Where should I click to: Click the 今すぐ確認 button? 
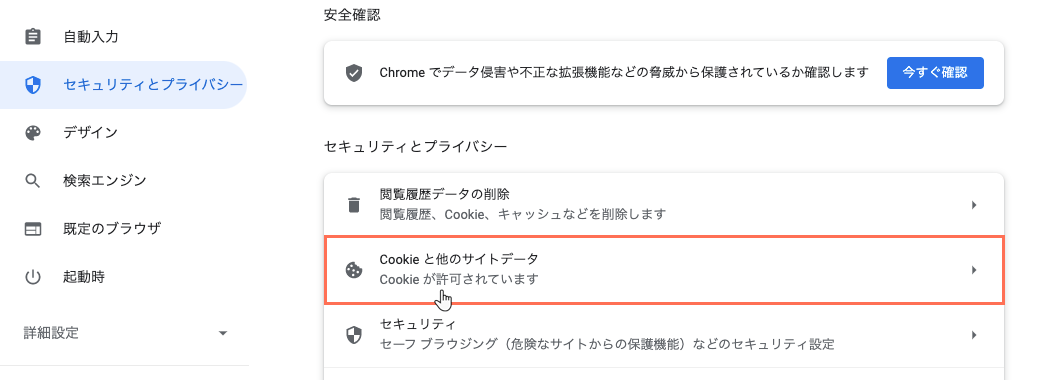[935, 73]
